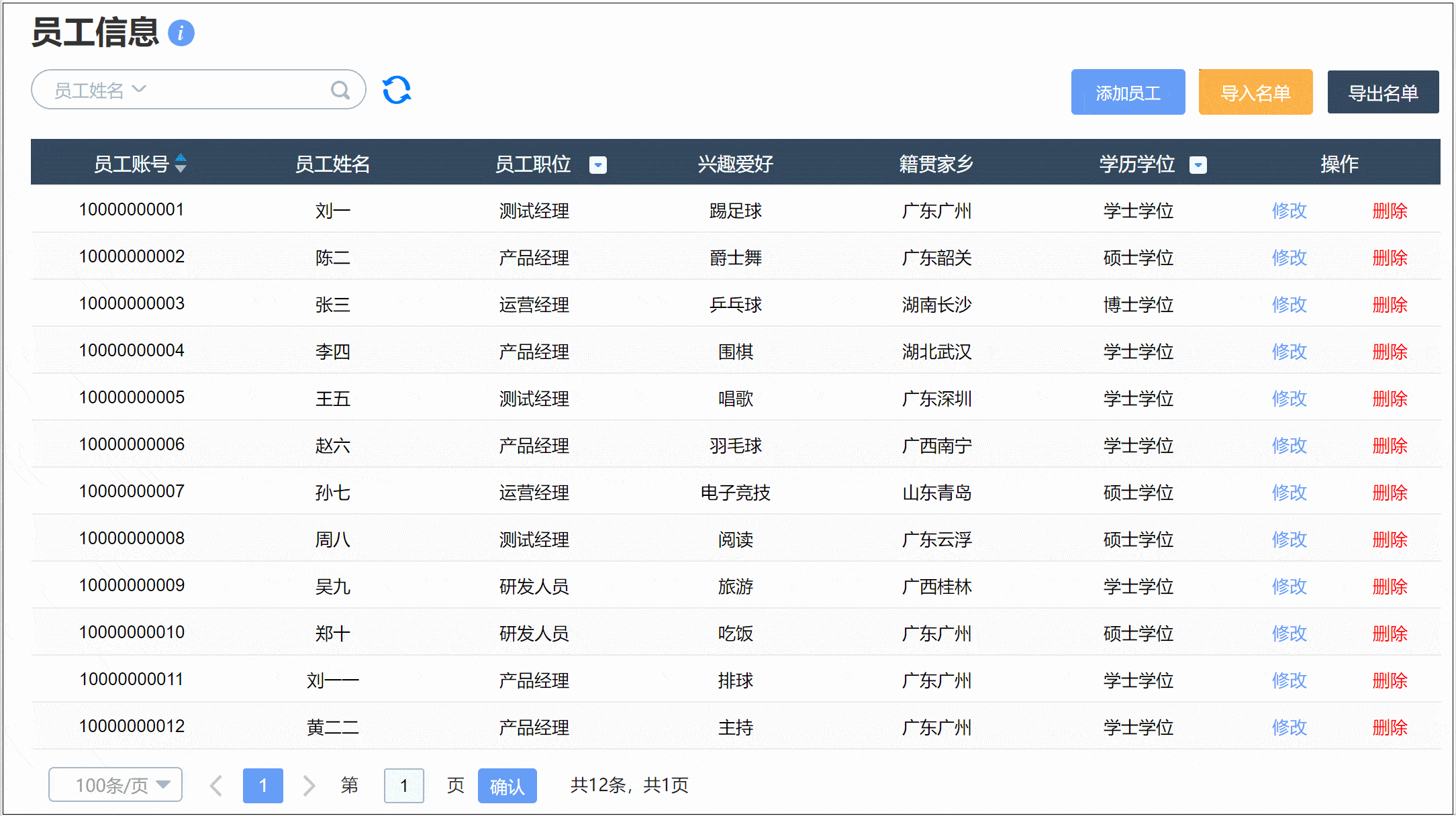Click the 导出名单 button
Viewport: 1456px width, 816px height.
(x=1382, y=92)
